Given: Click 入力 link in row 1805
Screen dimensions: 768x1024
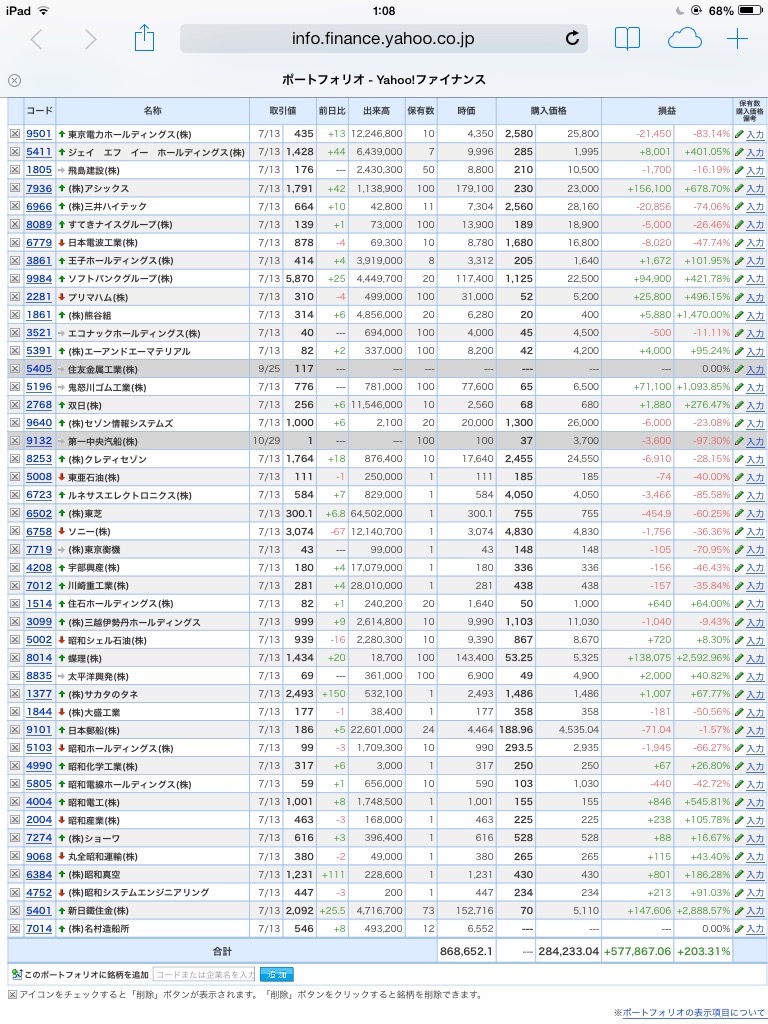Looking at the screenshot, I should point(755,170).
